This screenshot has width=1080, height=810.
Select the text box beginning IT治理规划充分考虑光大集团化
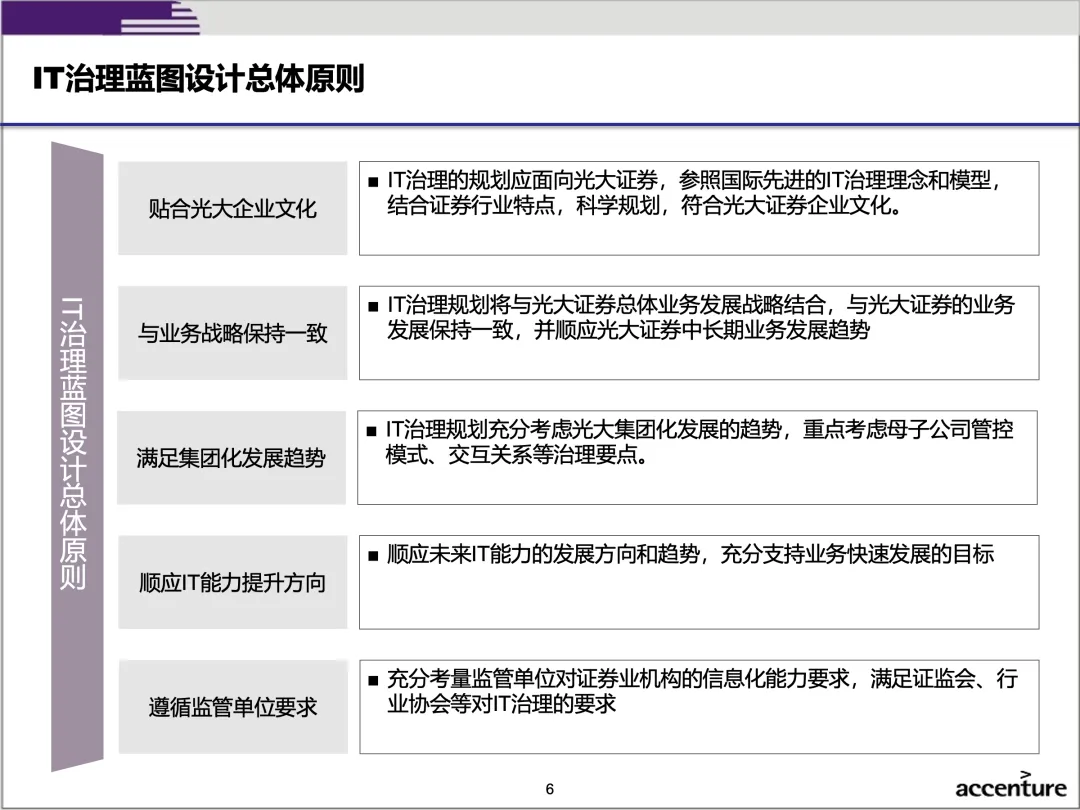(x=697, y=457)
